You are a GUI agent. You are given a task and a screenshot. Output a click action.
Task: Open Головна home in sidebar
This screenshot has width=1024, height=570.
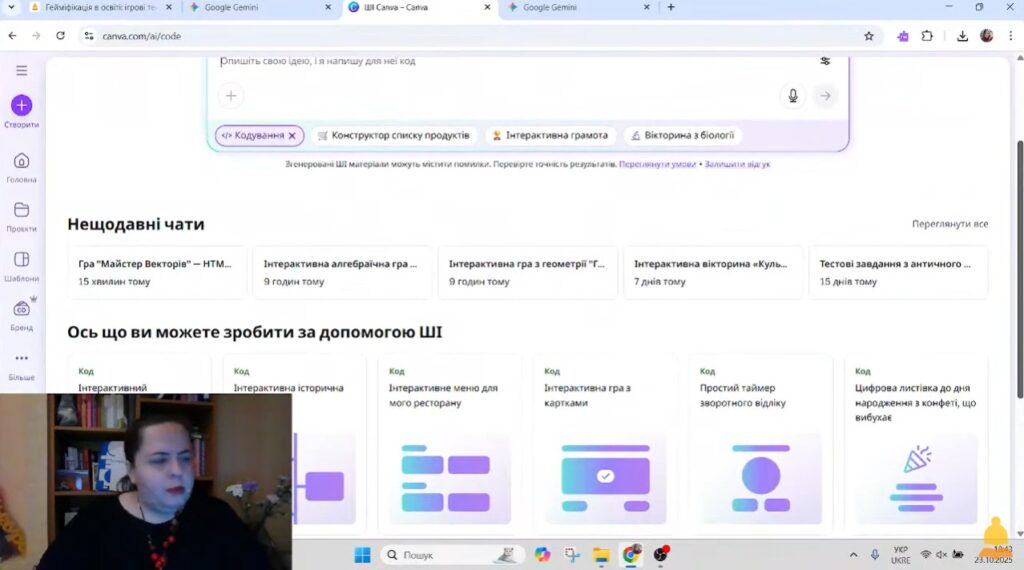click(21, 162)
